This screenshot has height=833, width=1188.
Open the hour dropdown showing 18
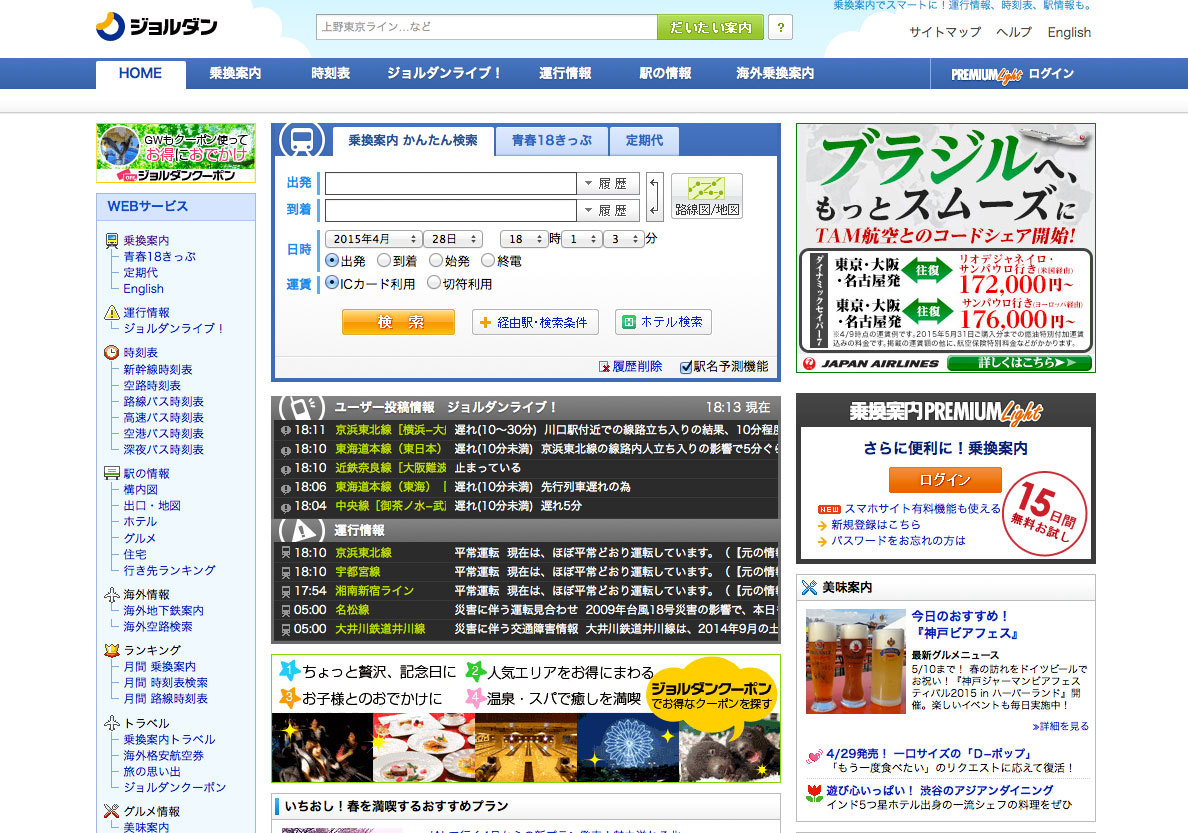(524, 239)
